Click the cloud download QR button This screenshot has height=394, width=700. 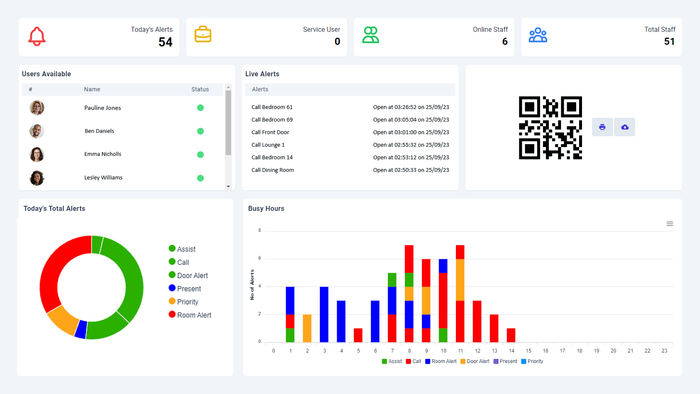625,127
